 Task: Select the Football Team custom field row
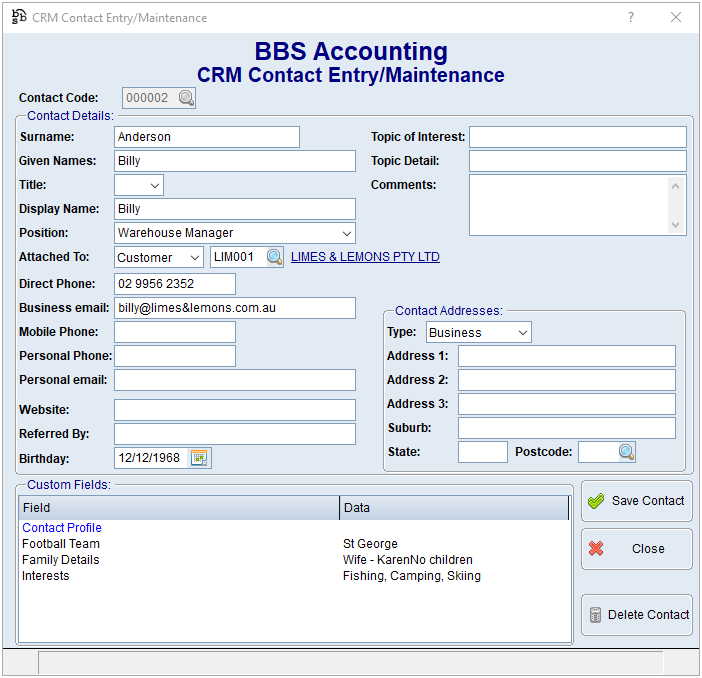tap(61, 544)
